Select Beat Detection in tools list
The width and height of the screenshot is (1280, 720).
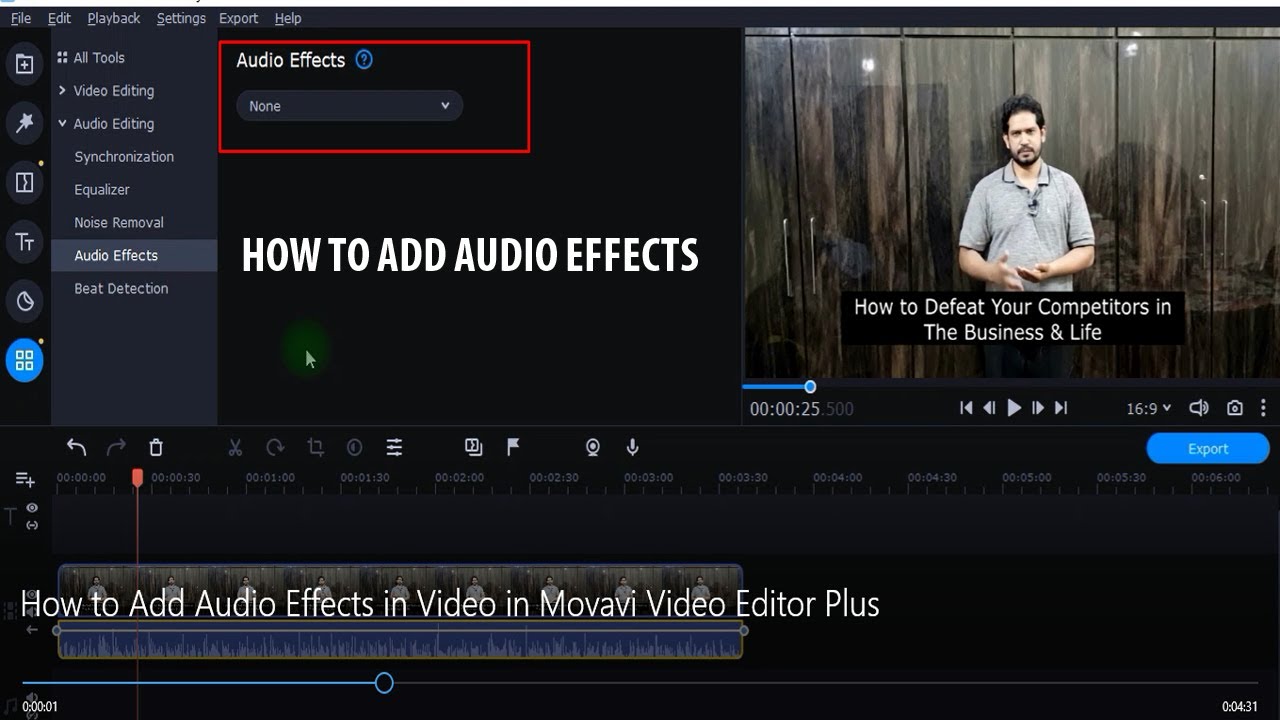click(121, 288)
